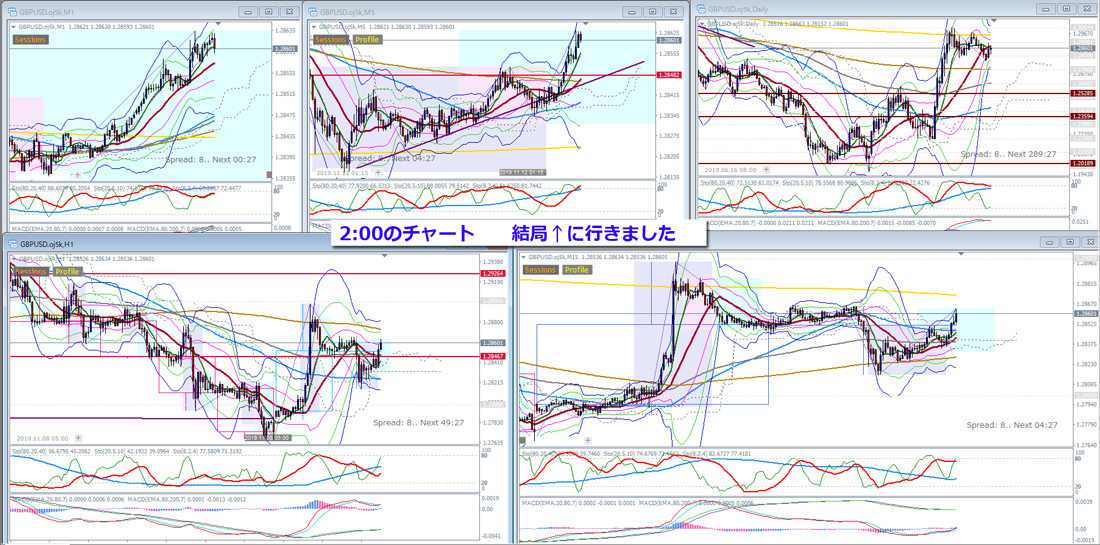The width and height of the screenshot is (1100, 545).
Task: Click the H1 window title icon
Action: click(13, 243)
